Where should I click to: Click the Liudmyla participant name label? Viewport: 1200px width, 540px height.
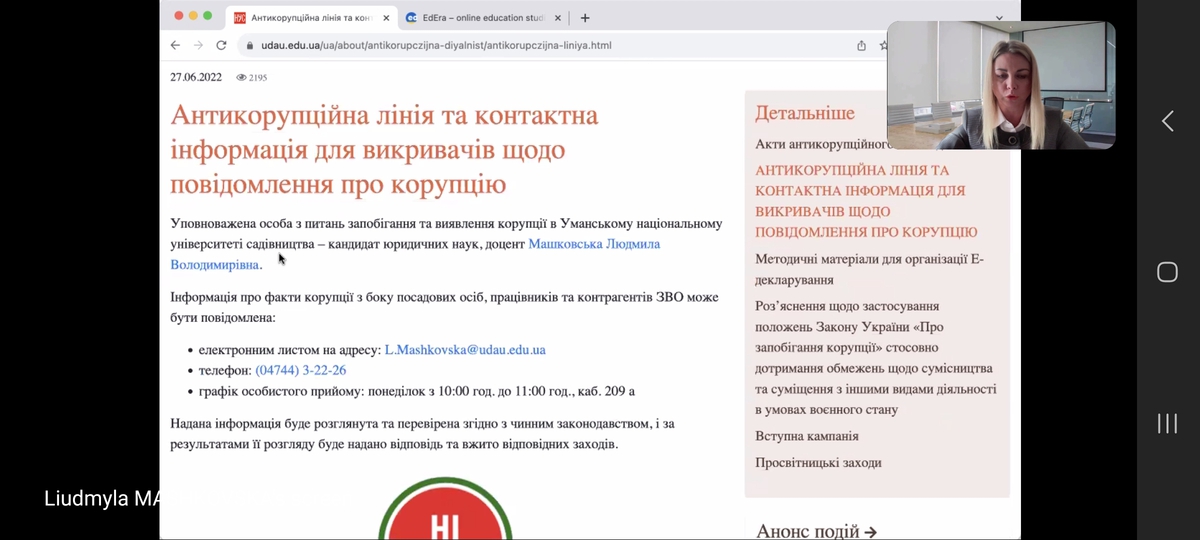[101, 498]
